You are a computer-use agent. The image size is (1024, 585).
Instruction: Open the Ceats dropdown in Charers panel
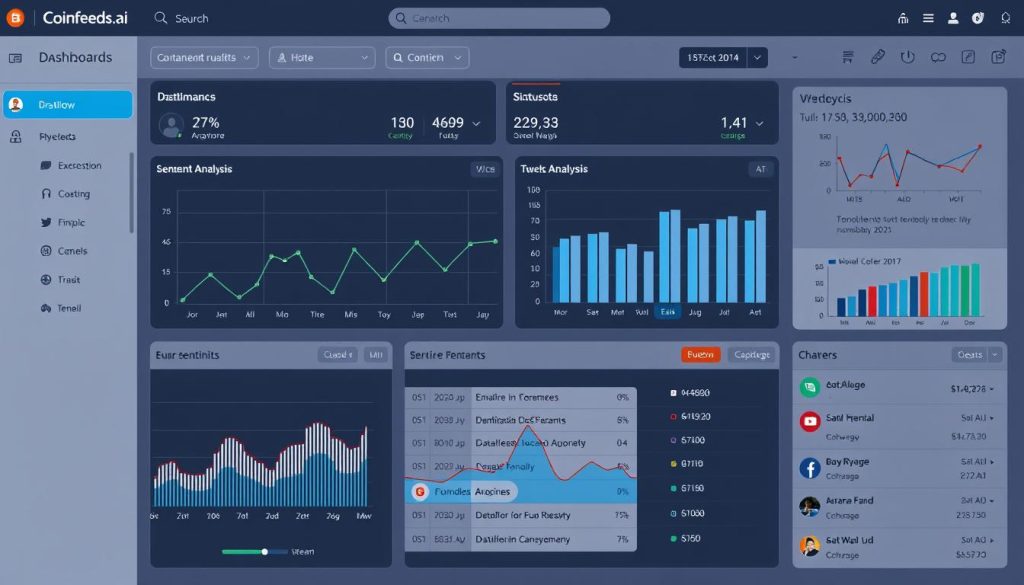pos(976,355)
